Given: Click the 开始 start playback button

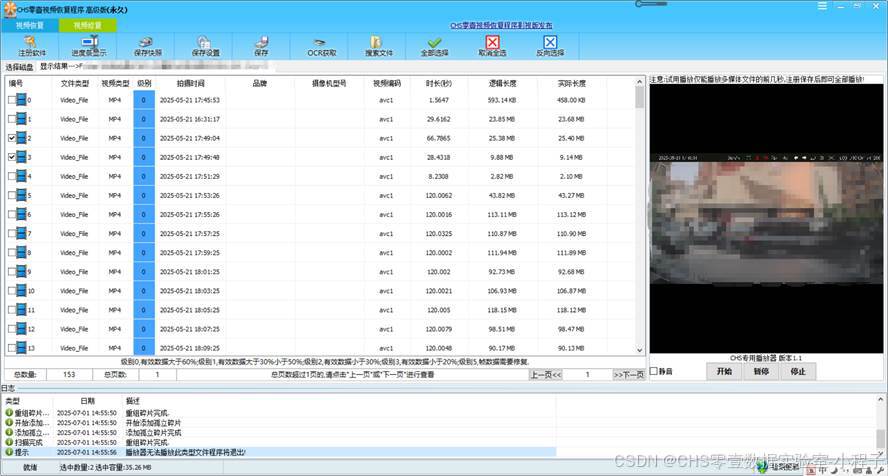Looking at the screenshot, I should 724,371.
